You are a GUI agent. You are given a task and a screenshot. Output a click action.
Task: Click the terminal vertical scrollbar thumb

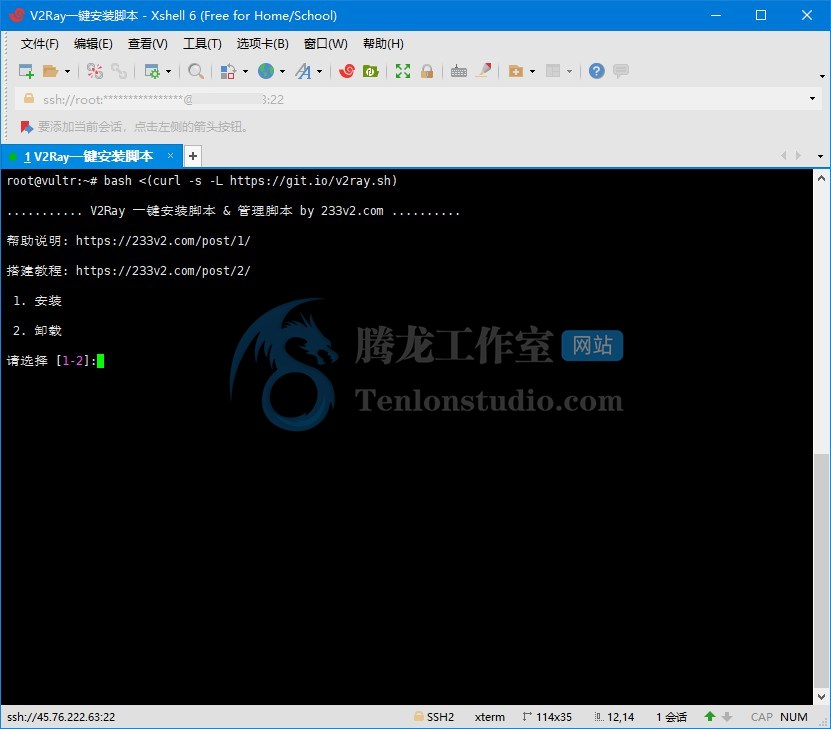coord(821,571)
